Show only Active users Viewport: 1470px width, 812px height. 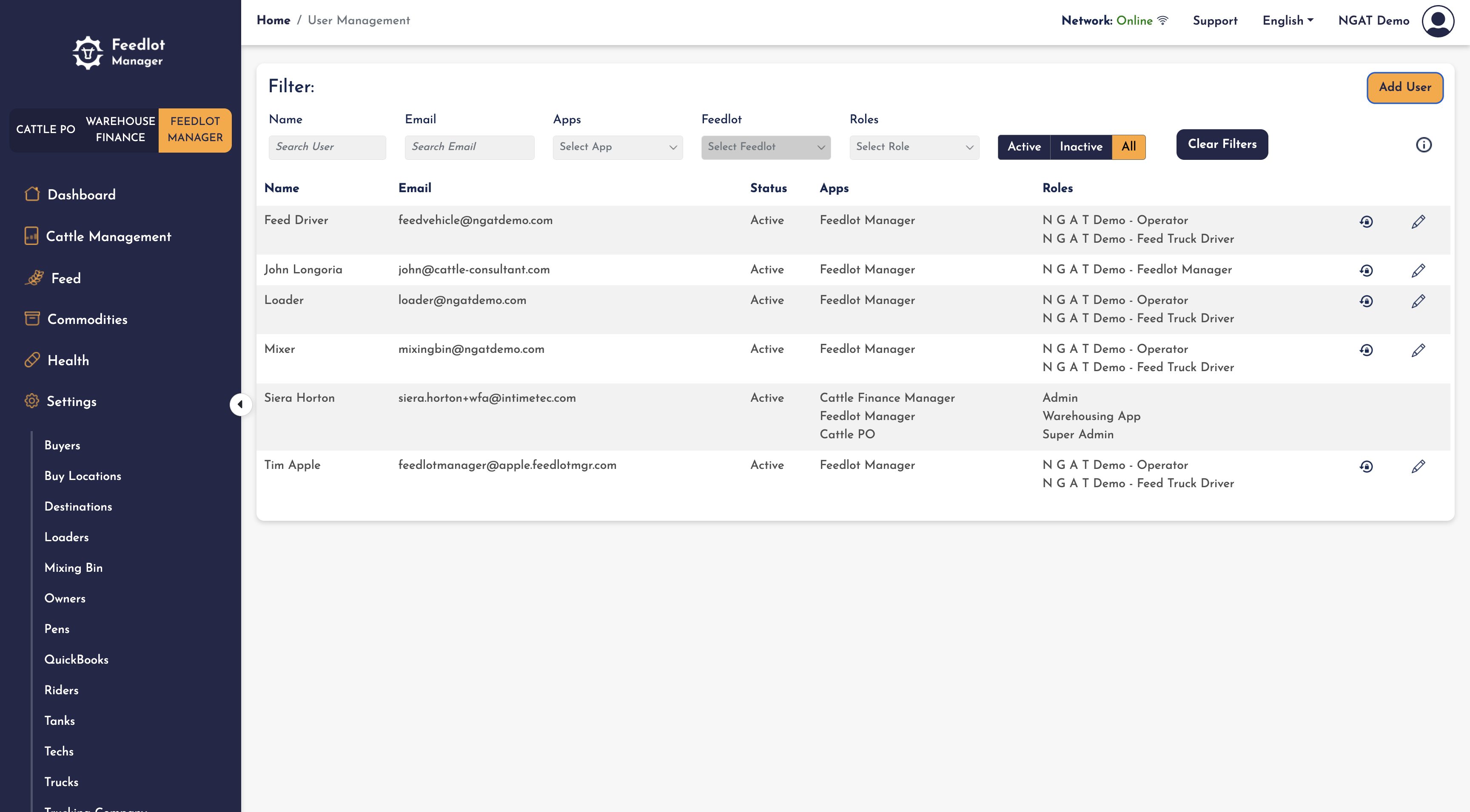pyautogui.click(x=1024, y=147)
